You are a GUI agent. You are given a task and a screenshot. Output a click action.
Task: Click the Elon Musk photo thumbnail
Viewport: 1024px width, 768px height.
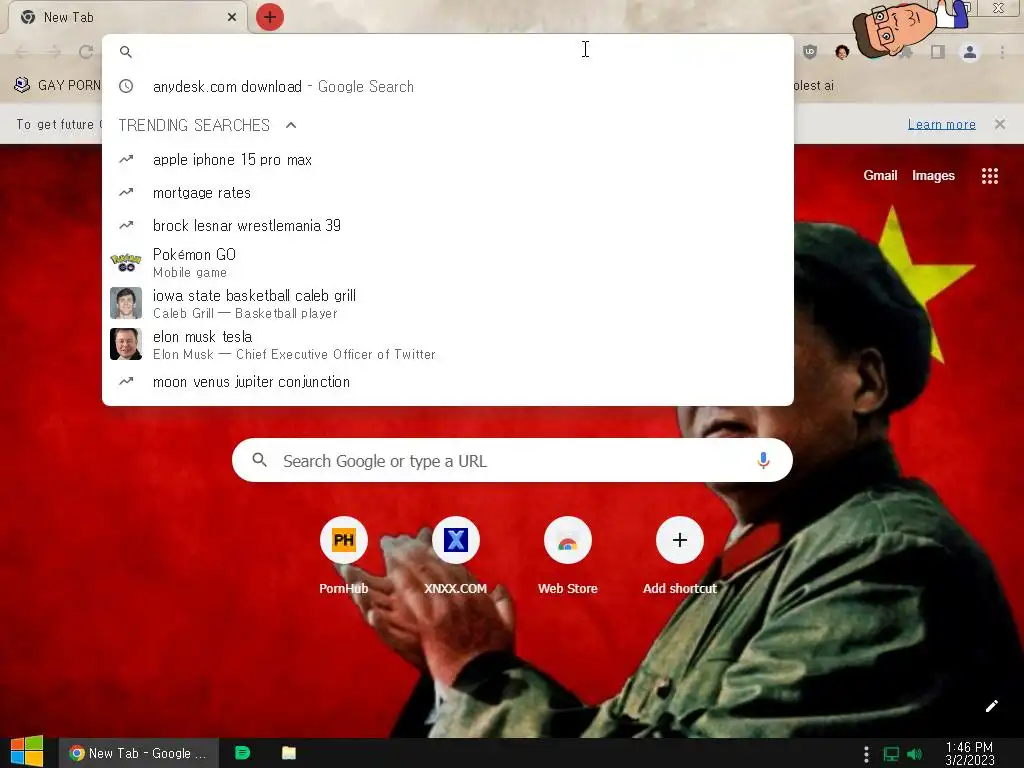[126, 344]
